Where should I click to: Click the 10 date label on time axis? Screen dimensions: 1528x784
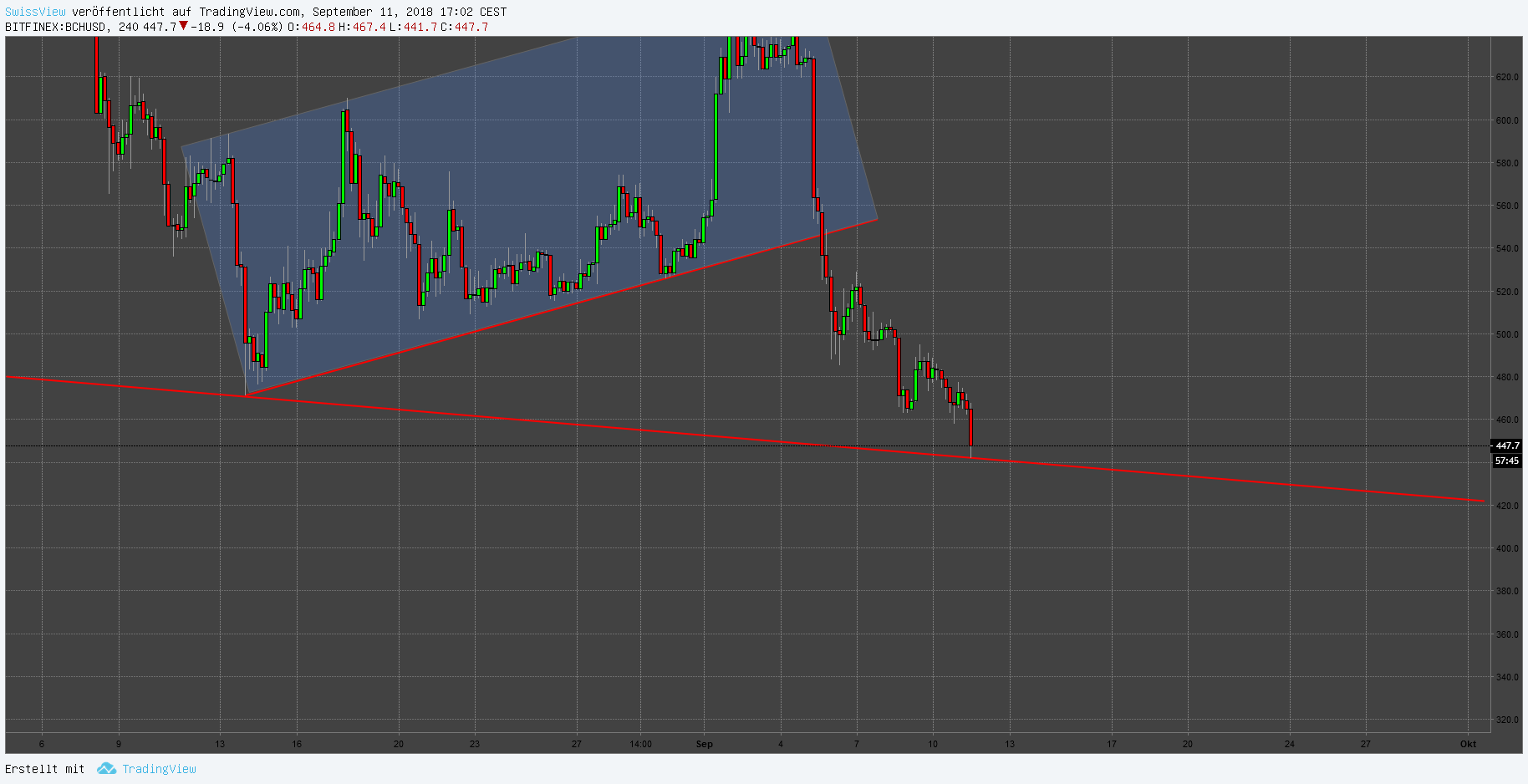[933, 744]
